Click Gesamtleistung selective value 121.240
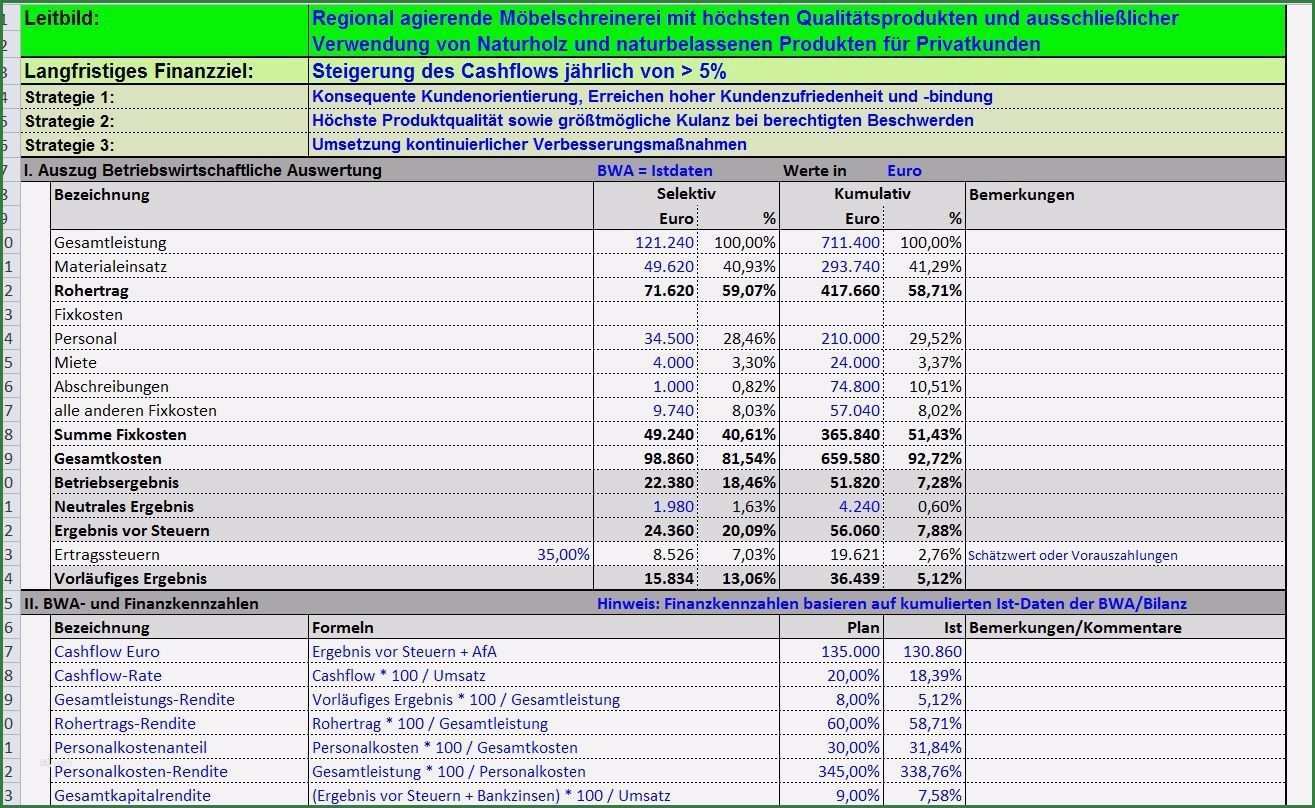 [664, 242]
